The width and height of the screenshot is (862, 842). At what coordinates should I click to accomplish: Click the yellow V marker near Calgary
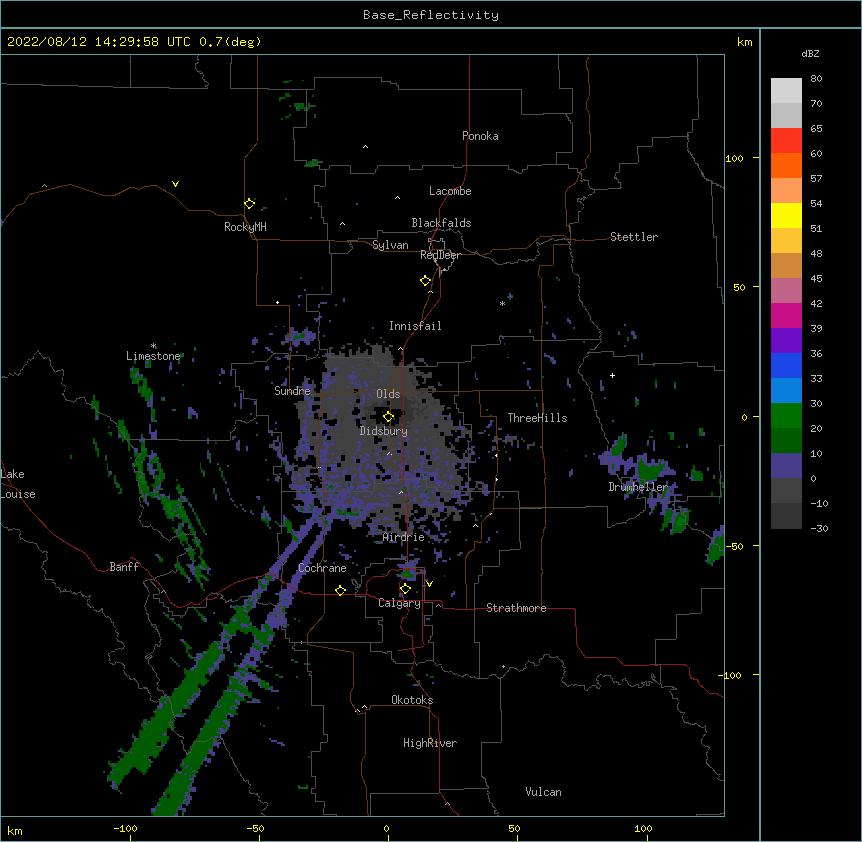[429, 584]
